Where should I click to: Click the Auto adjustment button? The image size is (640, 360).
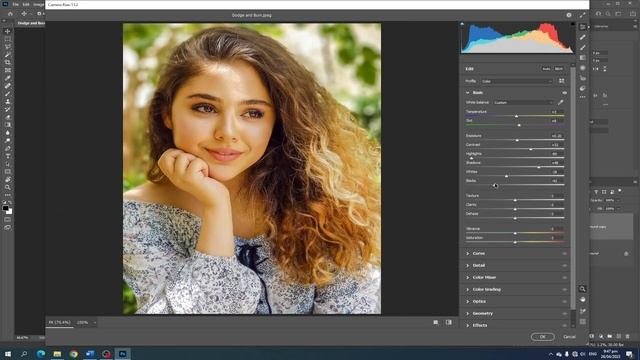(x=546, y=69)
